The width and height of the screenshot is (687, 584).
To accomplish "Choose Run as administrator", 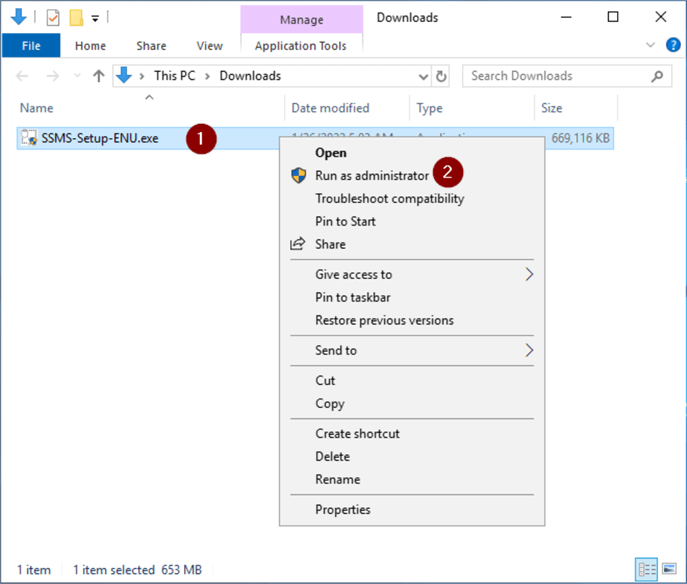I will (371, 175).
